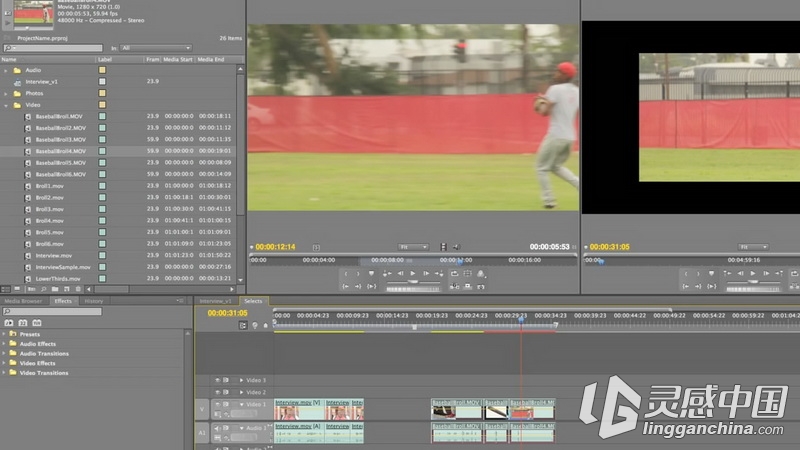
Task: Click Effects panel search field
Action: coord(52,311)
